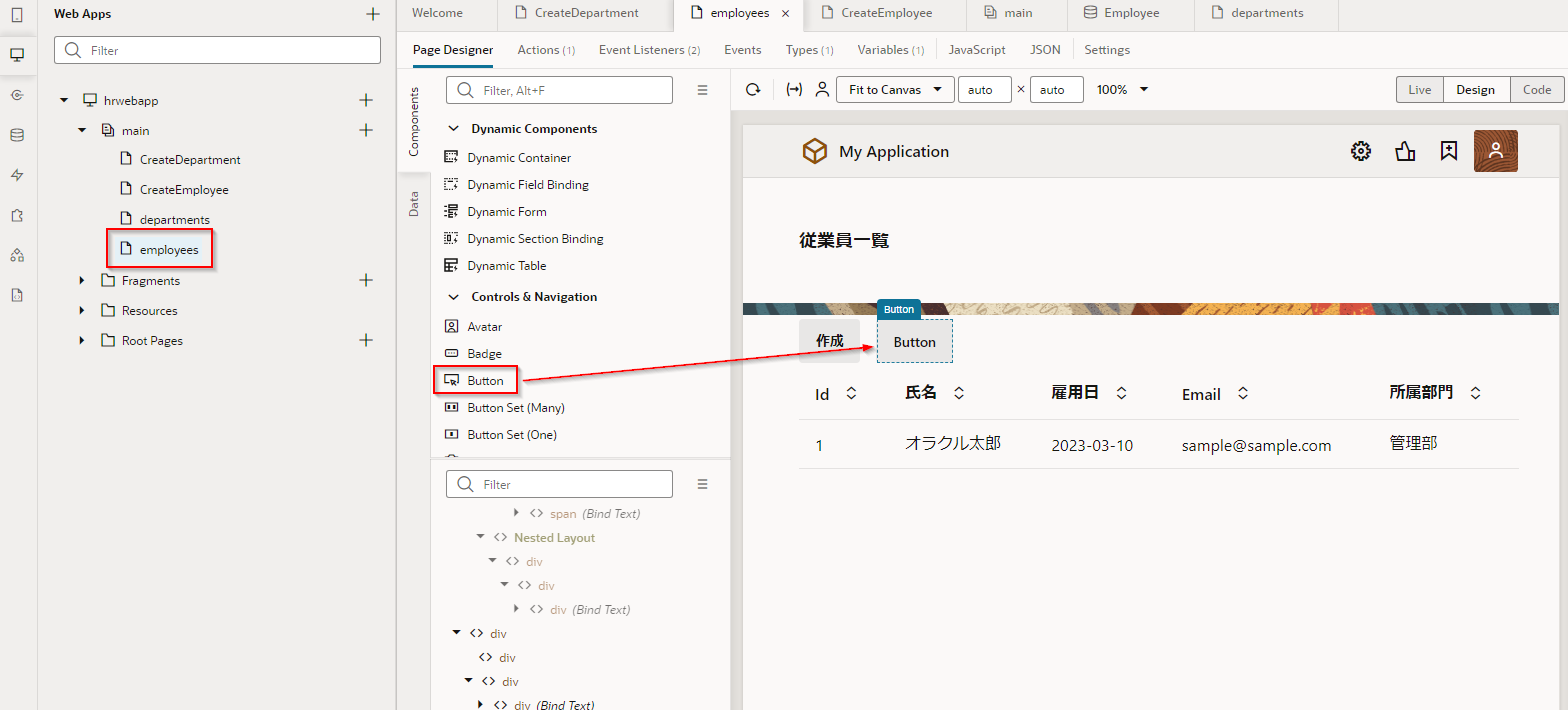1568x710 pixels.
Task: Switch to the CreateEmployee editor tab
Action: click(885, 14)
